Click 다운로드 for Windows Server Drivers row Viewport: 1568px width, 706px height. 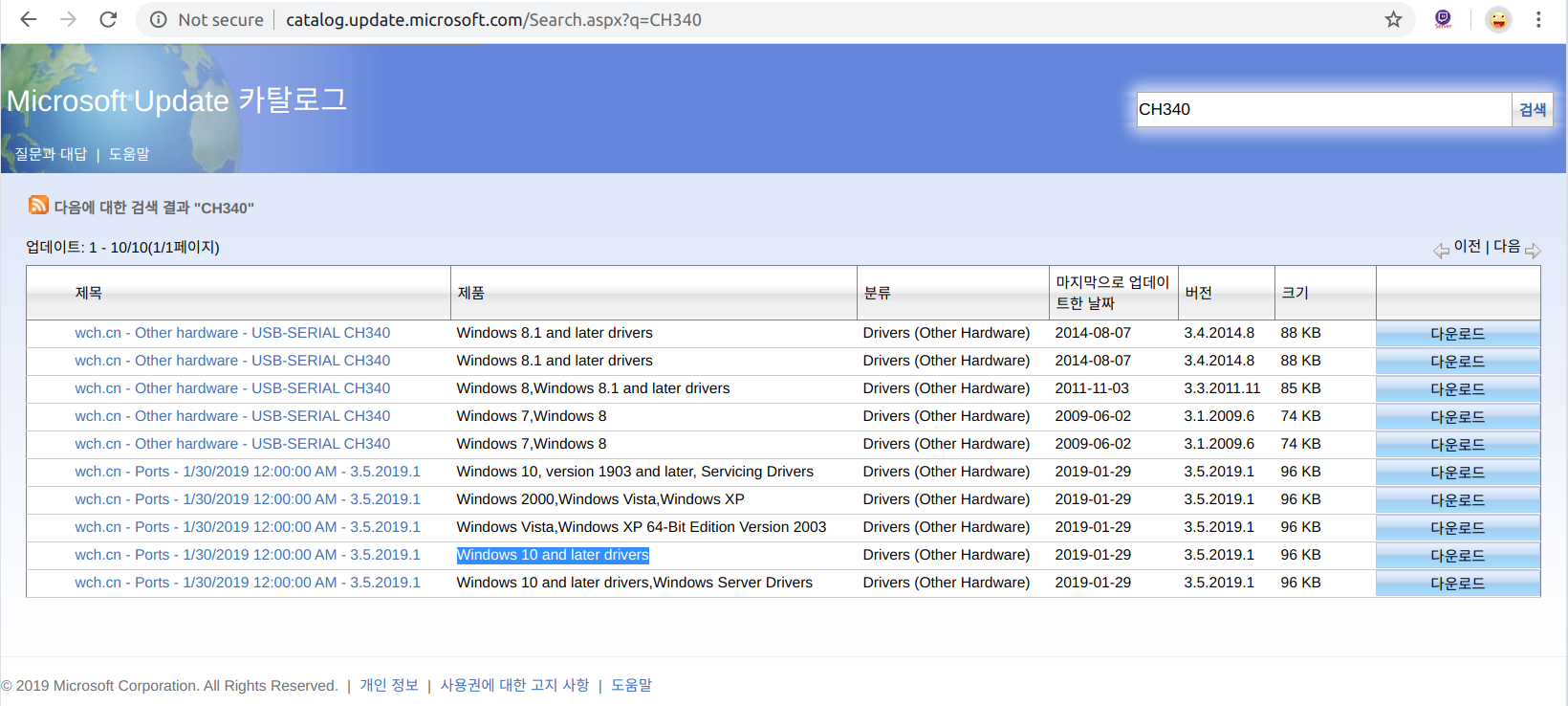pos(1458,584)
